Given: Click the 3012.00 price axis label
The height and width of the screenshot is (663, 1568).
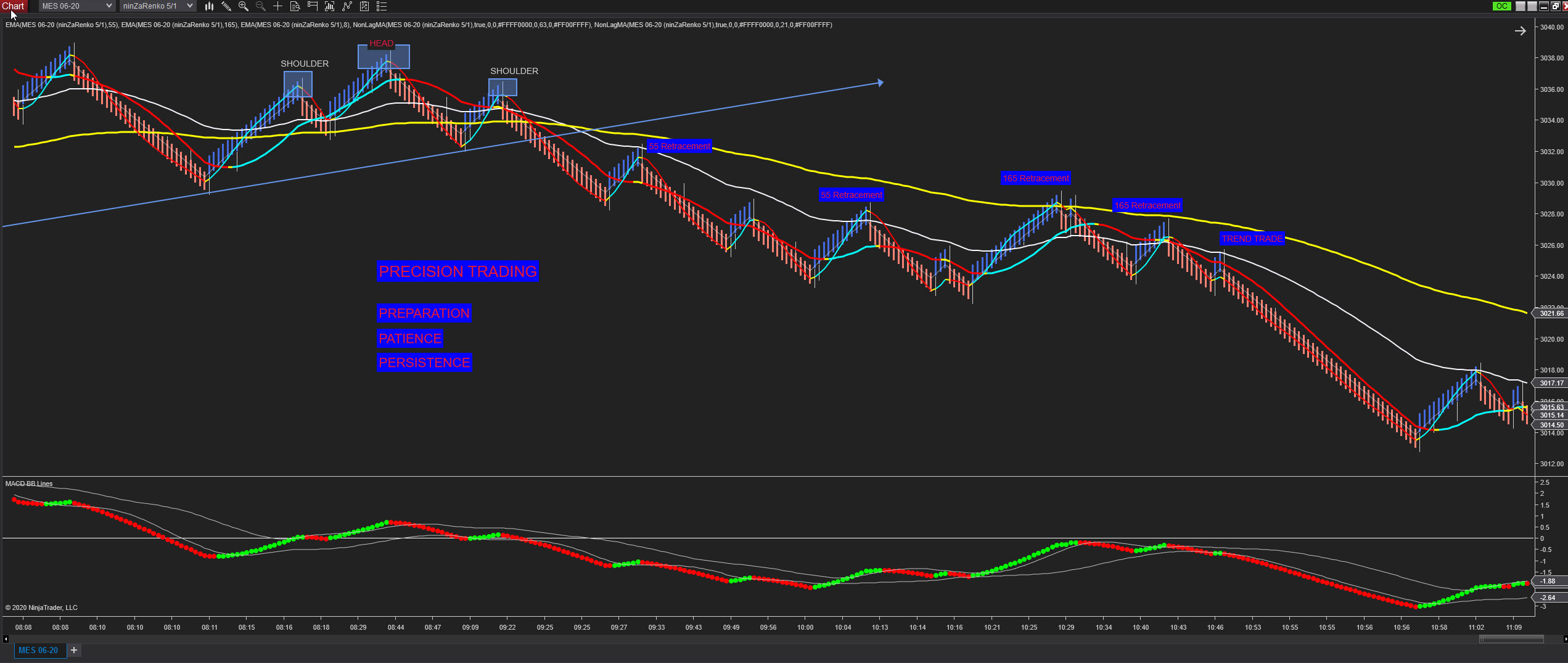Looking at the screenshot, I should pyautogui.click(x=1552, y=464).
